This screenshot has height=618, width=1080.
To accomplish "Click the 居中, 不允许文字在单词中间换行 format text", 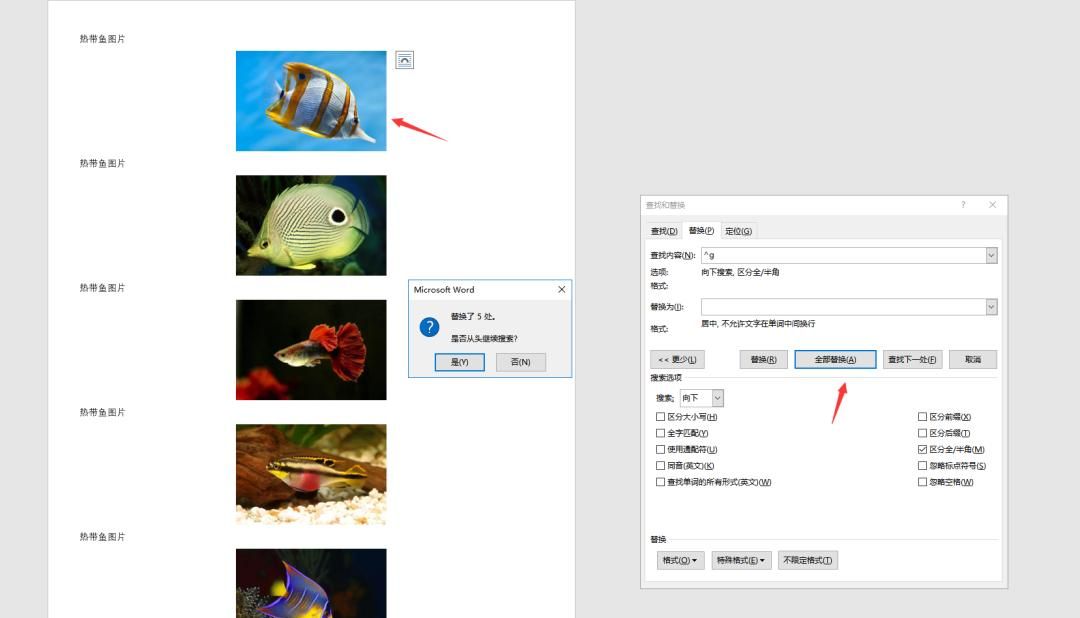I will coord(758,323).
